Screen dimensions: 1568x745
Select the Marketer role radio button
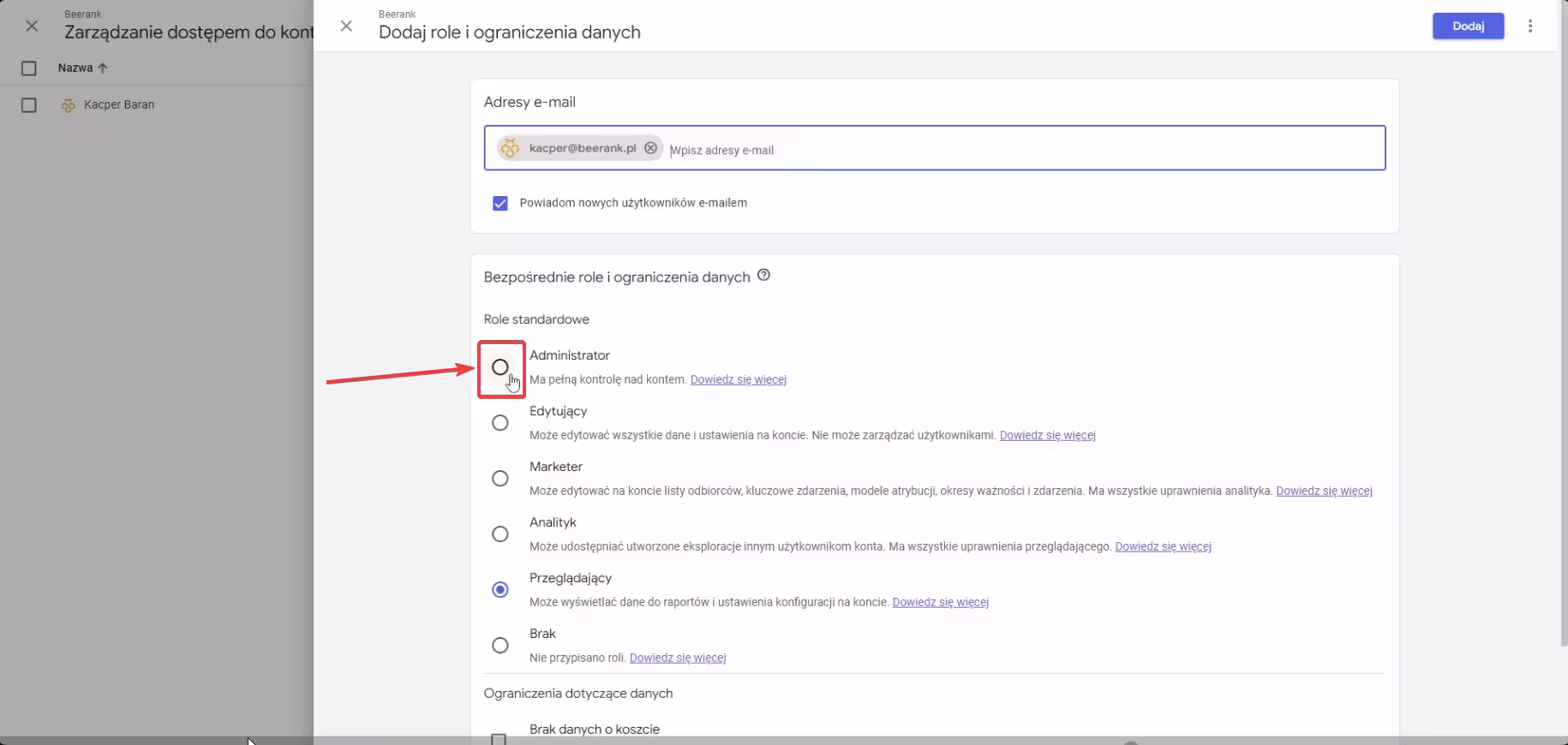point(500,479)
